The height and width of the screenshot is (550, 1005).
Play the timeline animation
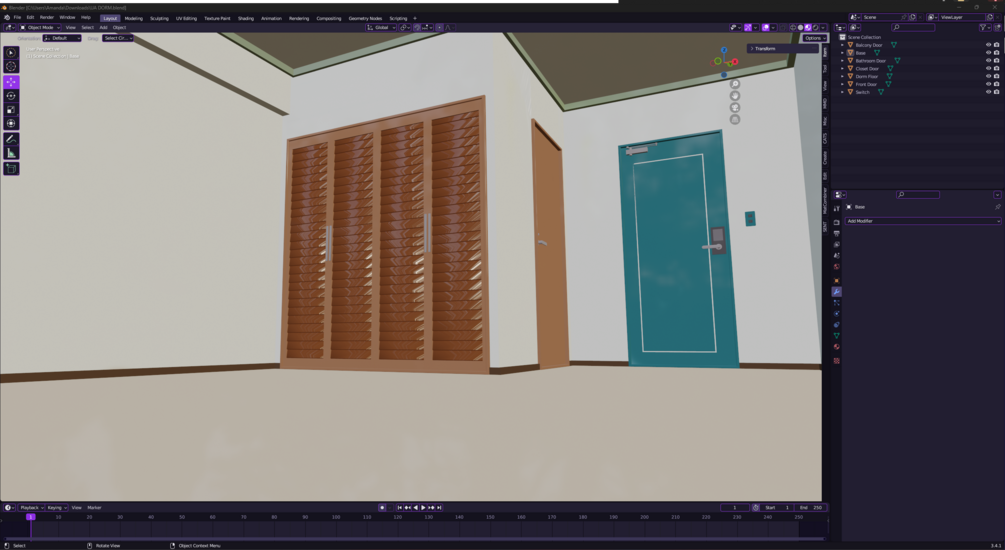[423, 508]
